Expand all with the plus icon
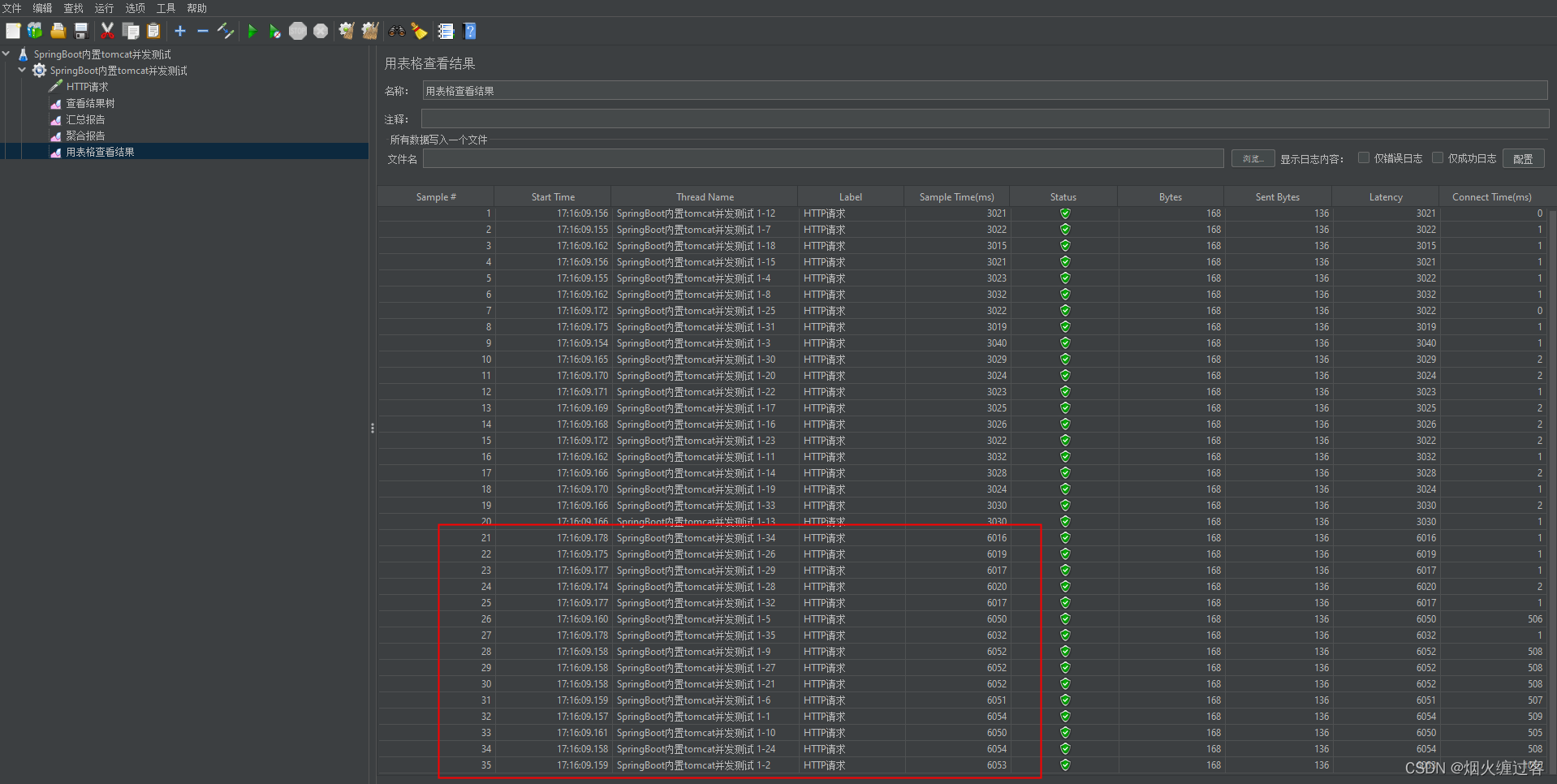The height and width of the screenshot is (784, 1557). pyautogui.click(x=180, y=31)
